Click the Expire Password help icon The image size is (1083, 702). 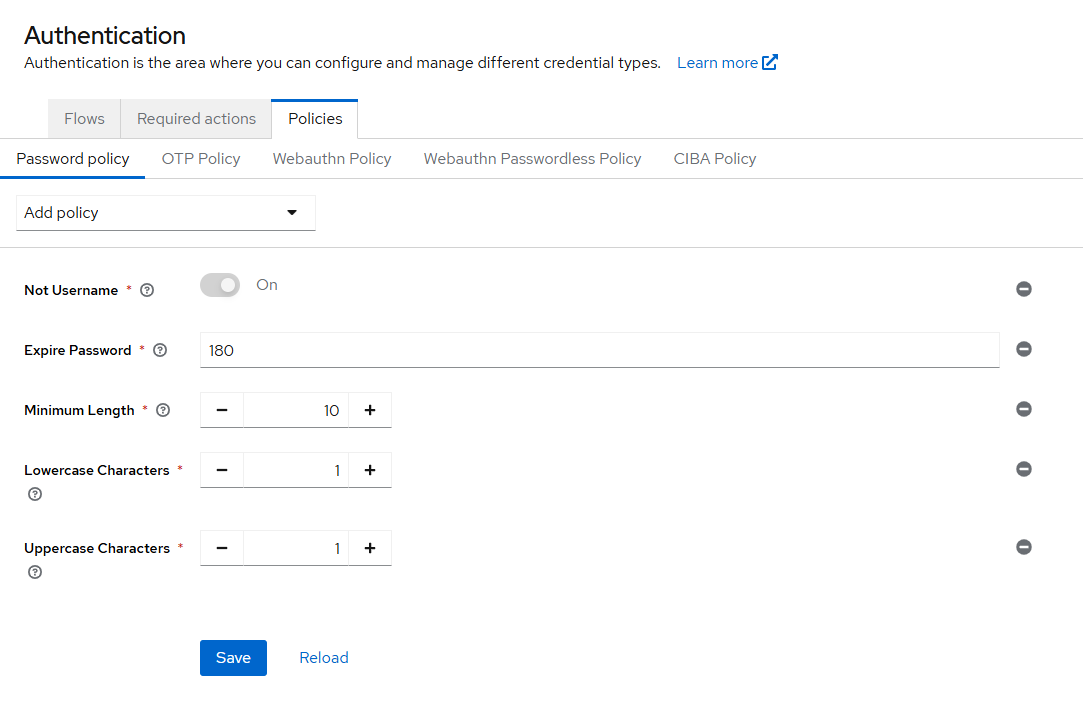coord(160,350)
